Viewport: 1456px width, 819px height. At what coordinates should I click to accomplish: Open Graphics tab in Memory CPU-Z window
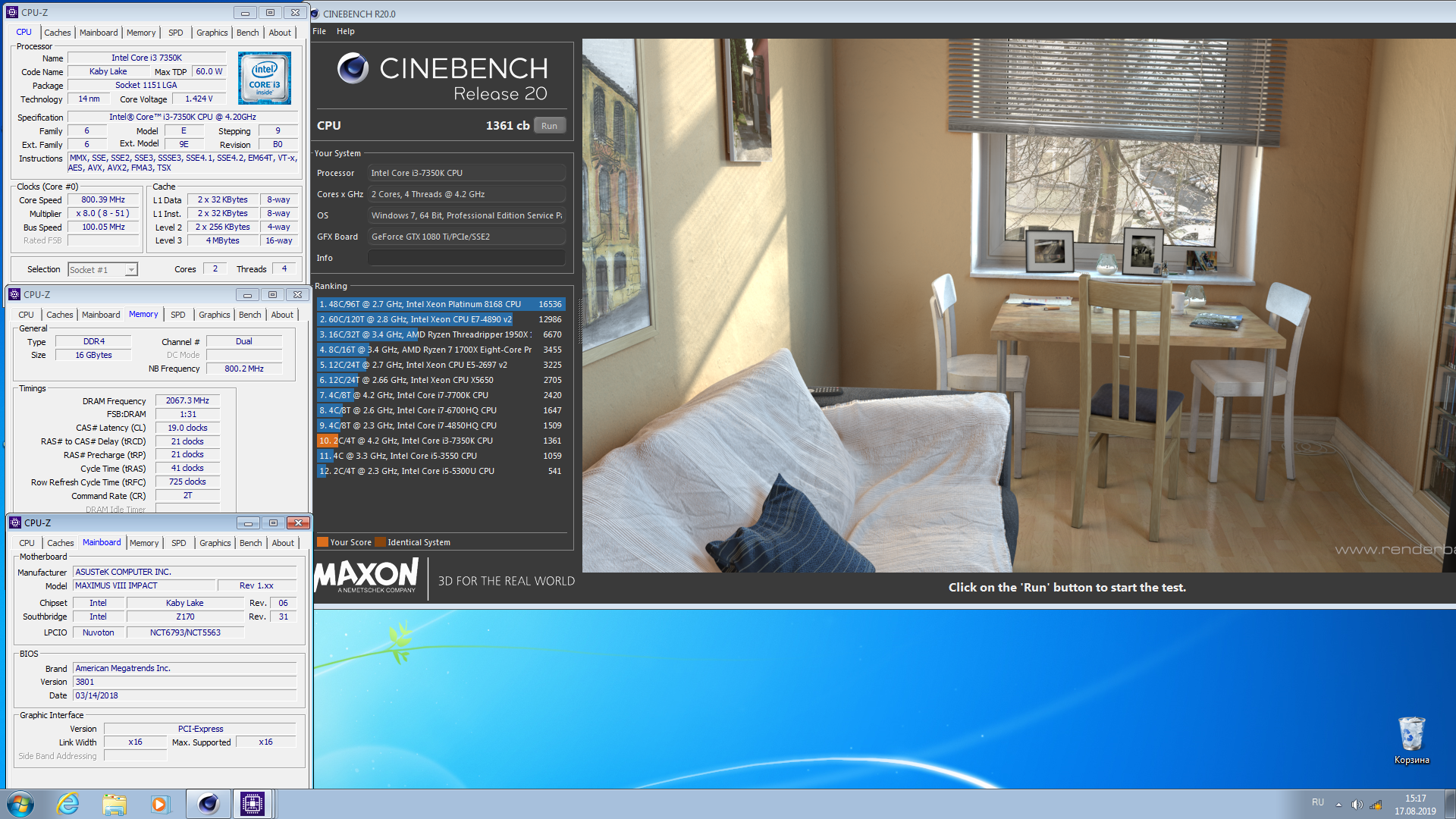point(215,315)
